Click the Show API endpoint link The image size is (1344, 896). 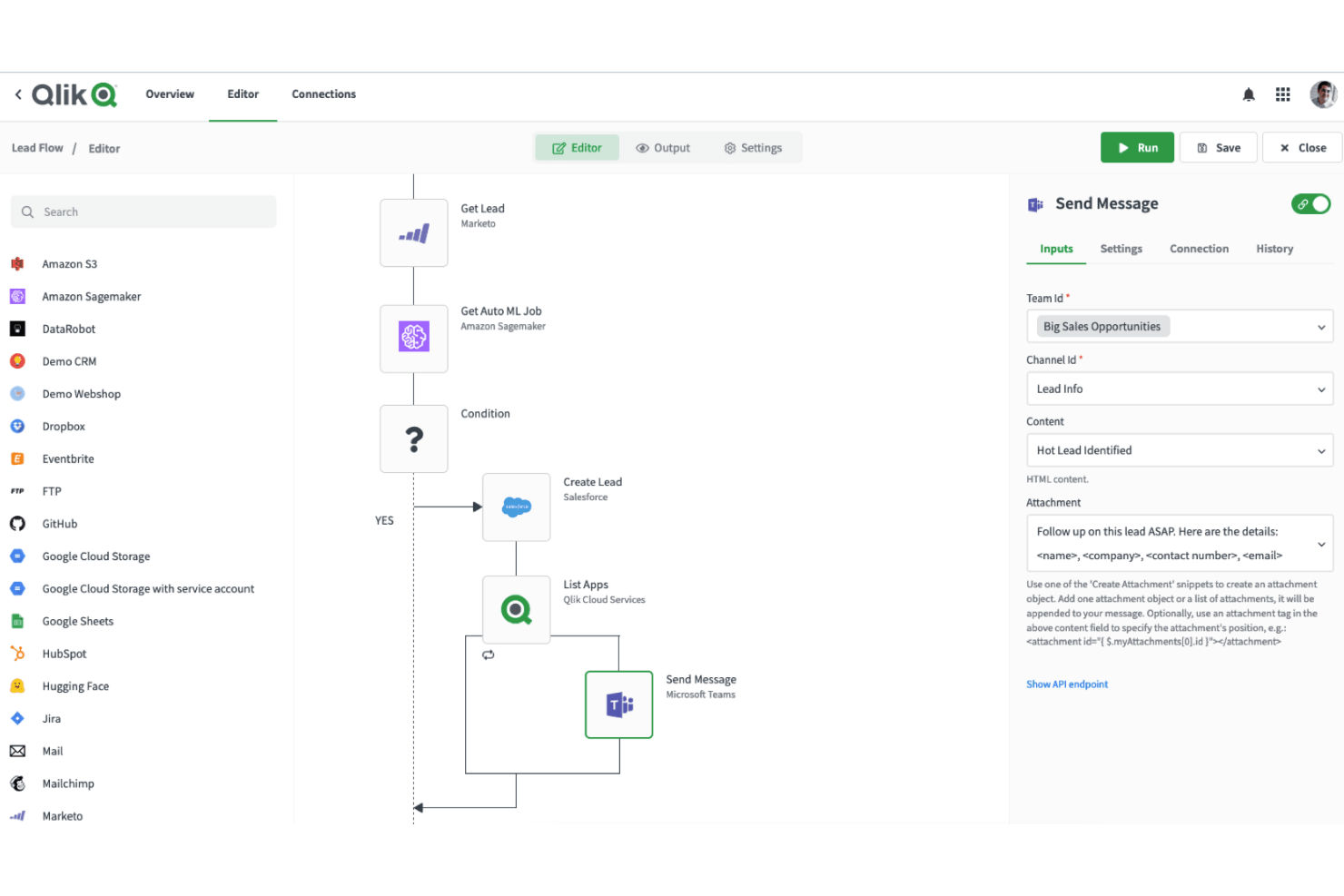(1067, 684)
